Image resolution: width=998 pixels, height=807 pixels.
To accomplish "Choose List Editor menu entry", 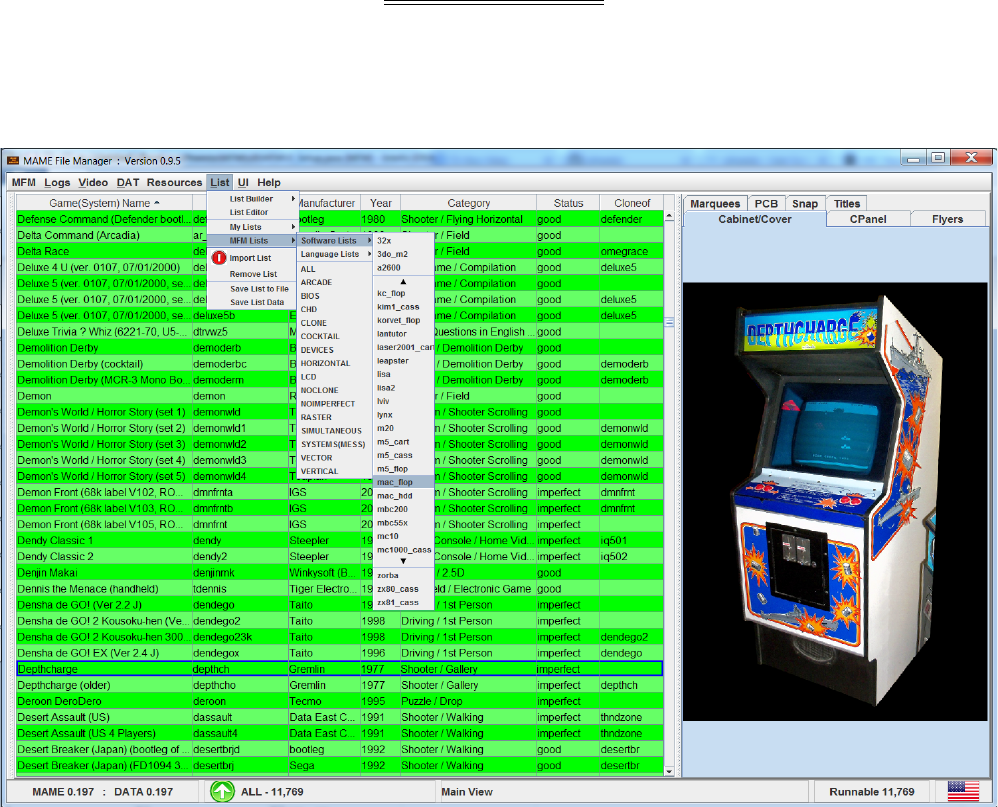I will tap(253, 212).
